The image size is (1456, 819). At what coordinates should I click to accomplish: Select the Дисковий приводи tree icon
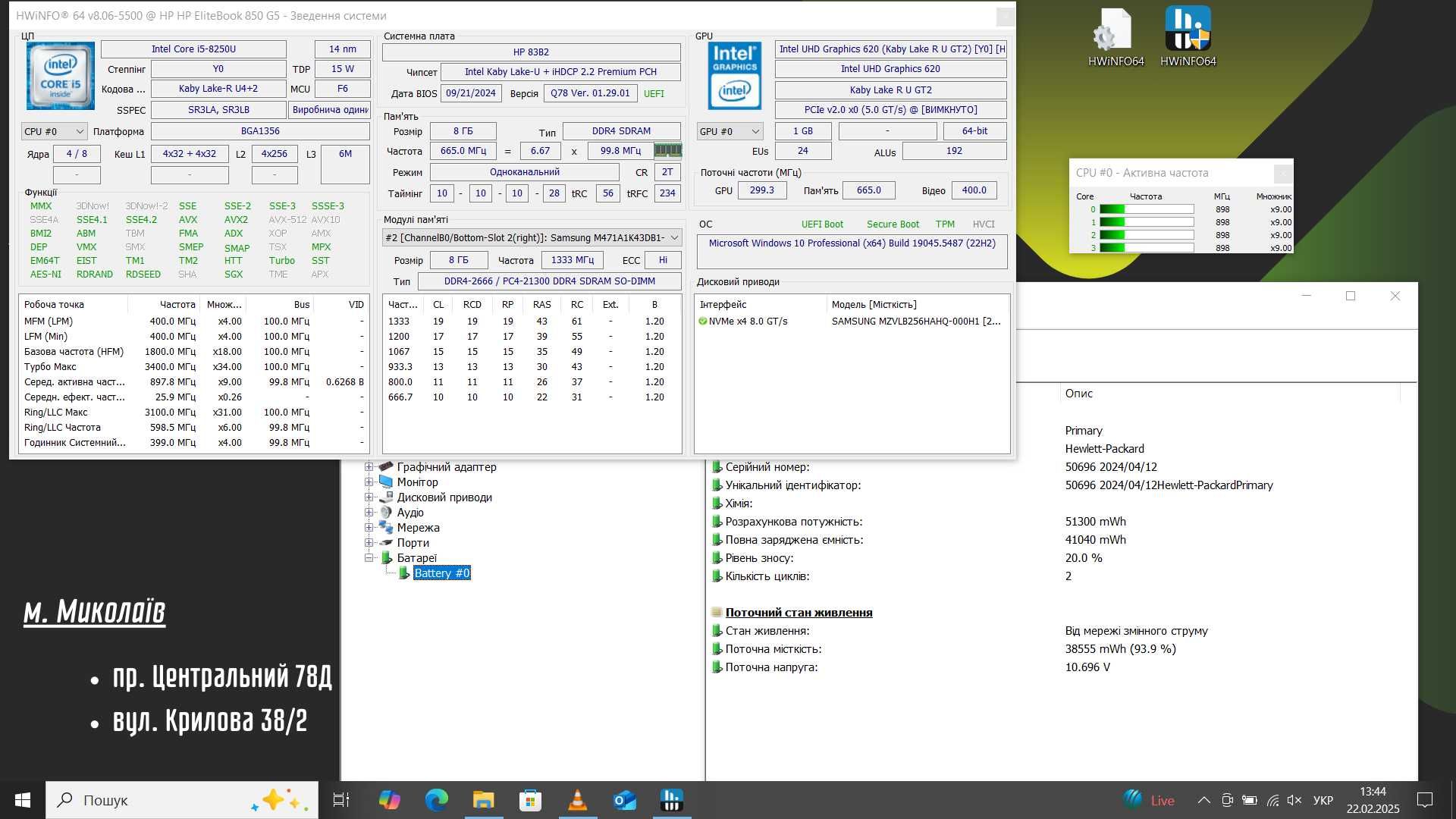(386, 497)
